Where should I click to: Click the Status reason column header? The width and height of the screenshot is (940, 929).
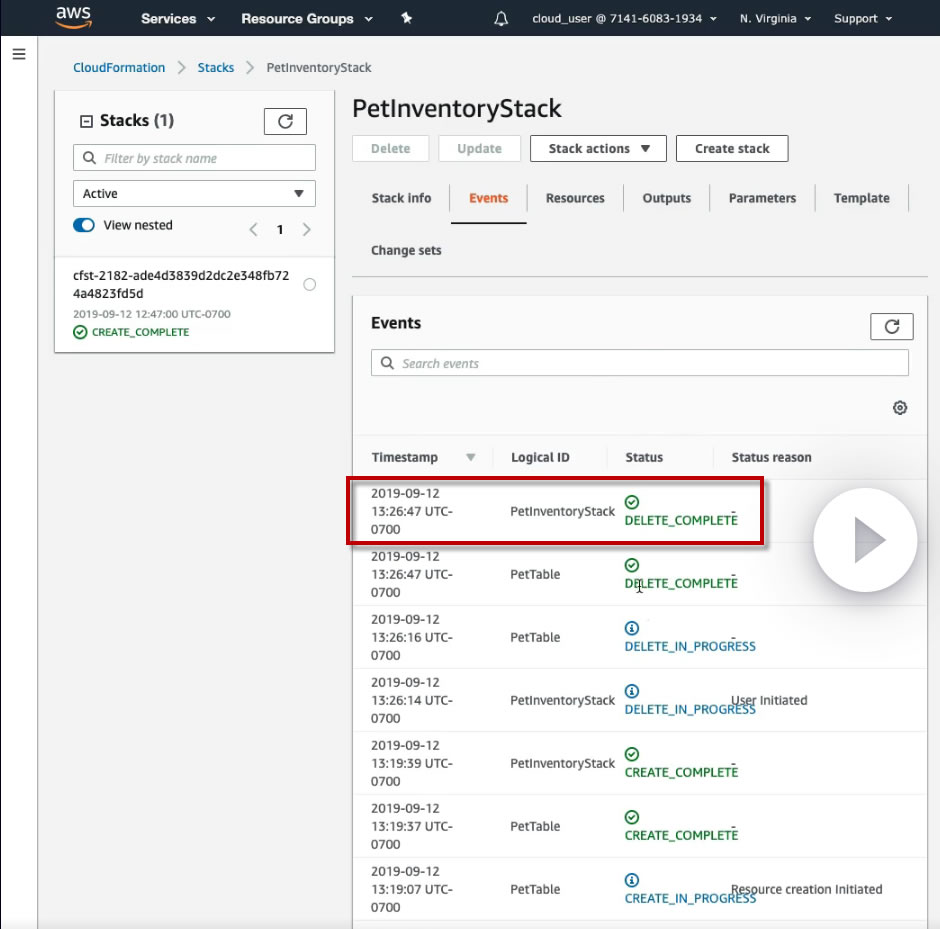(772, 457)
